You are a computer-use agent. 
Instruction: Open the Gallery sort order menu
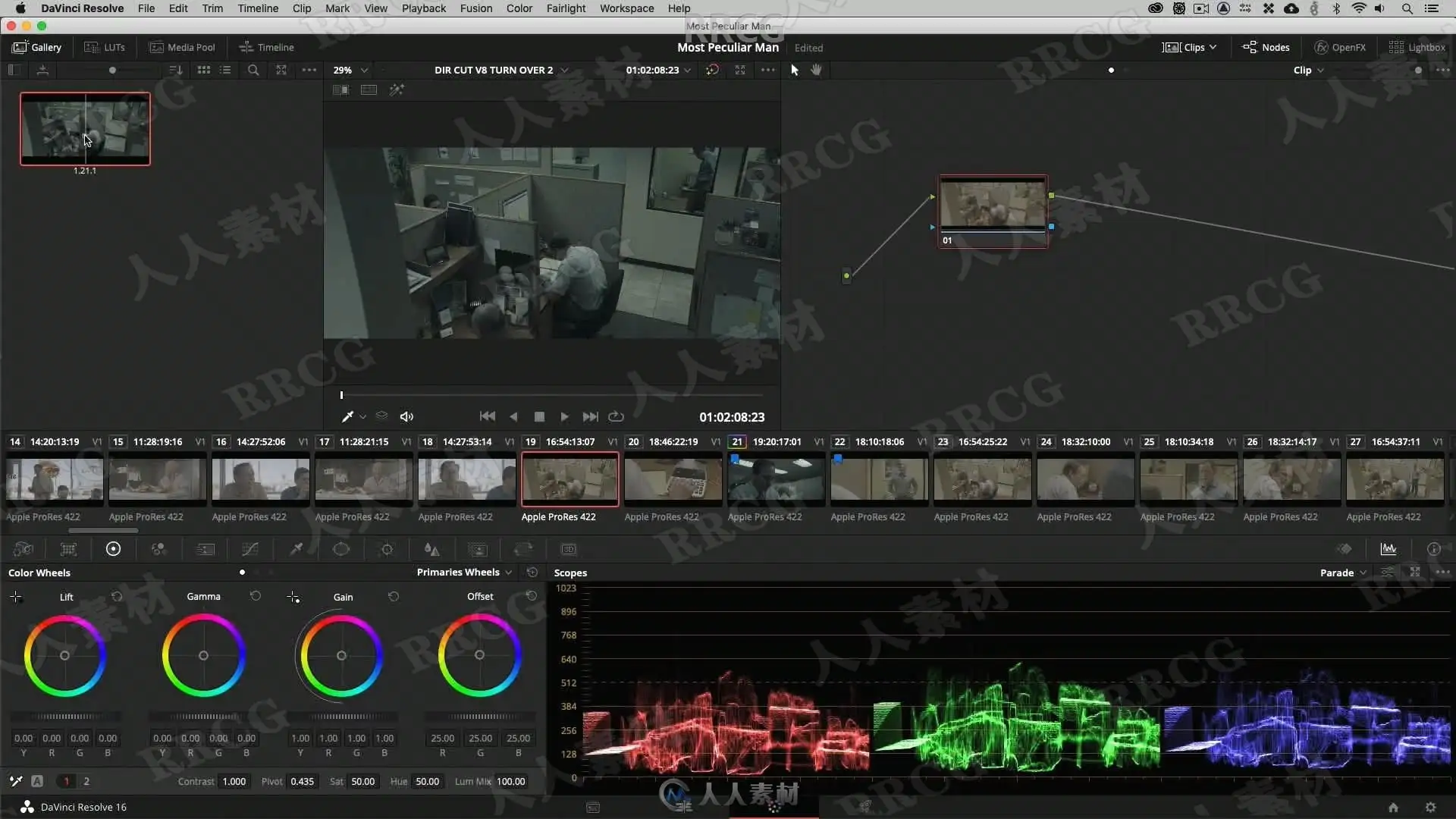(x=175, y=70)
